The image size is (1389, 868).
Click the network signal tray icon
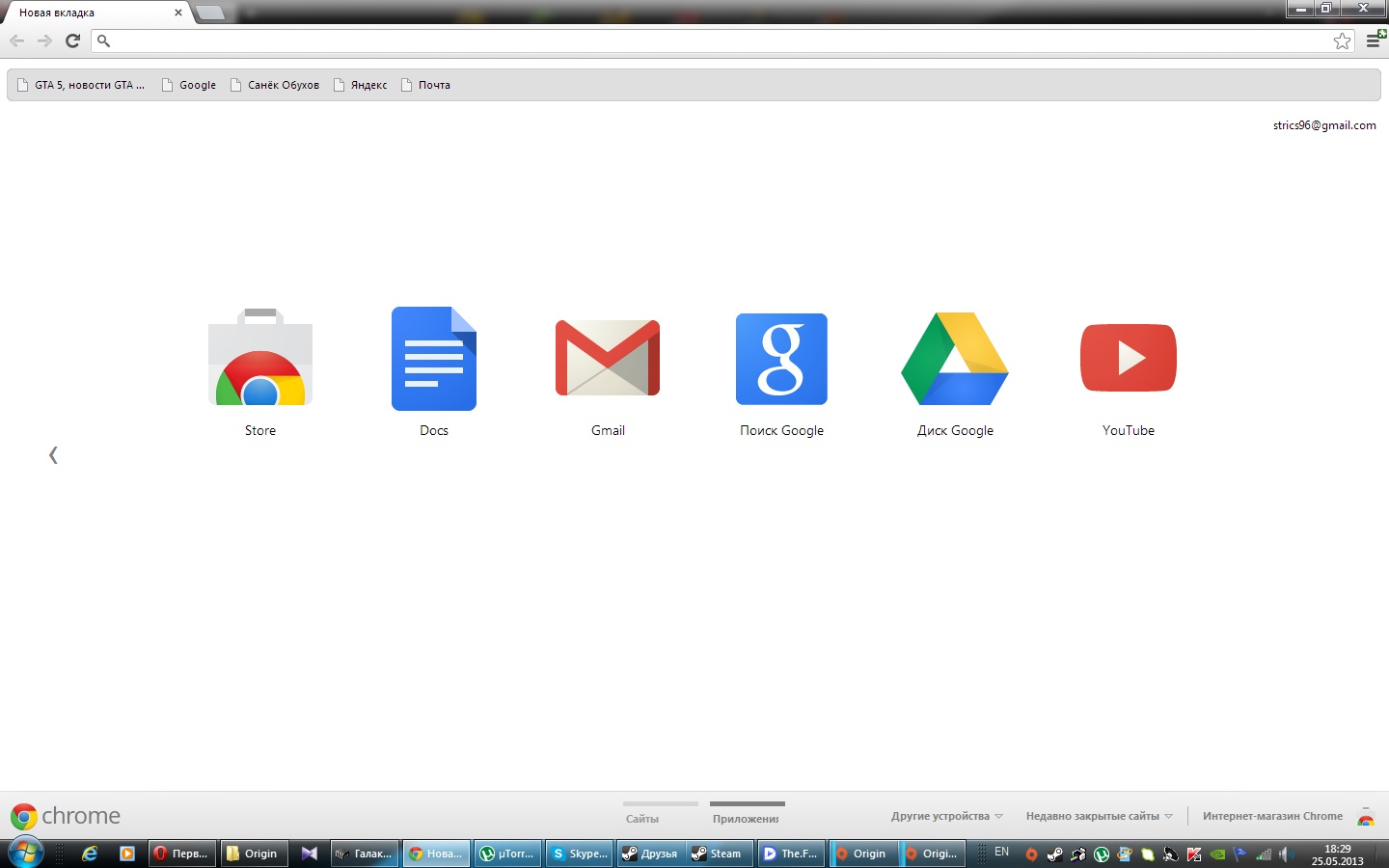pyautogui.click(x=1263, y=854)
